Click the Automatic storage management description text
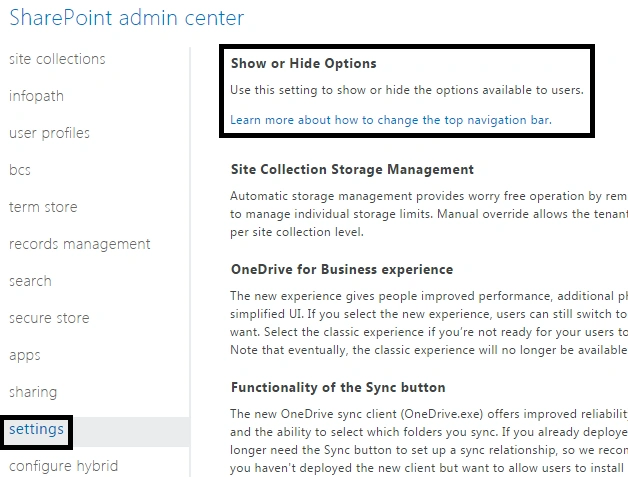Image resolution: width=628 pixels, height=477 pixels. click(429, 214)
